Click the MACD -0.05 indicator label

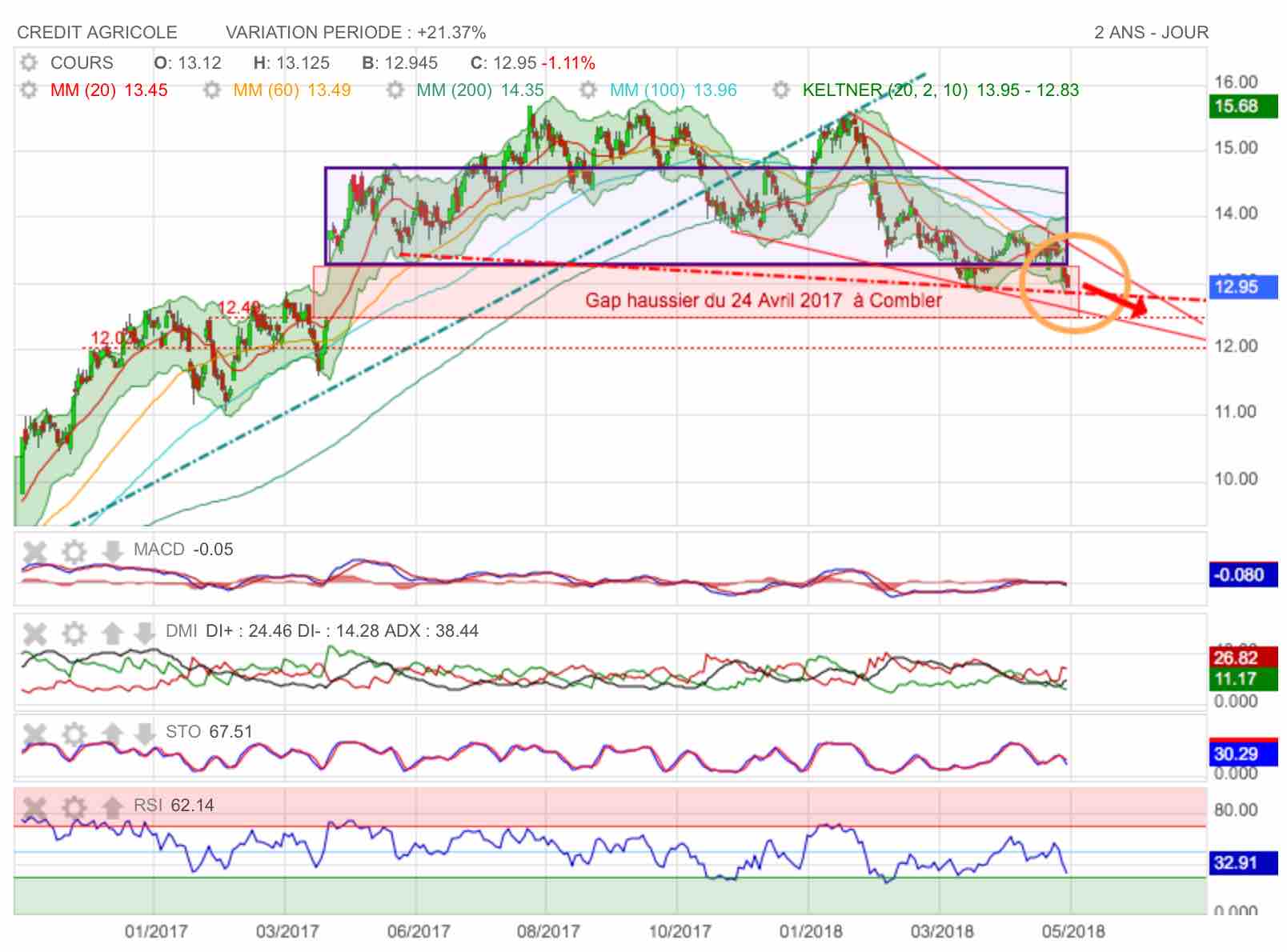pos(183,550)
